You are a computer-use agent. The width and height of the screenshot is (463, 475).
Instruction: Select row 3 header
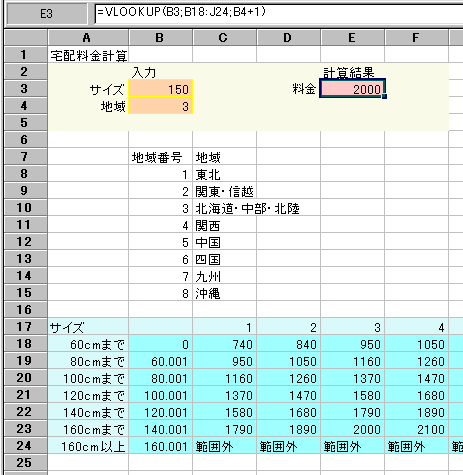26,89
